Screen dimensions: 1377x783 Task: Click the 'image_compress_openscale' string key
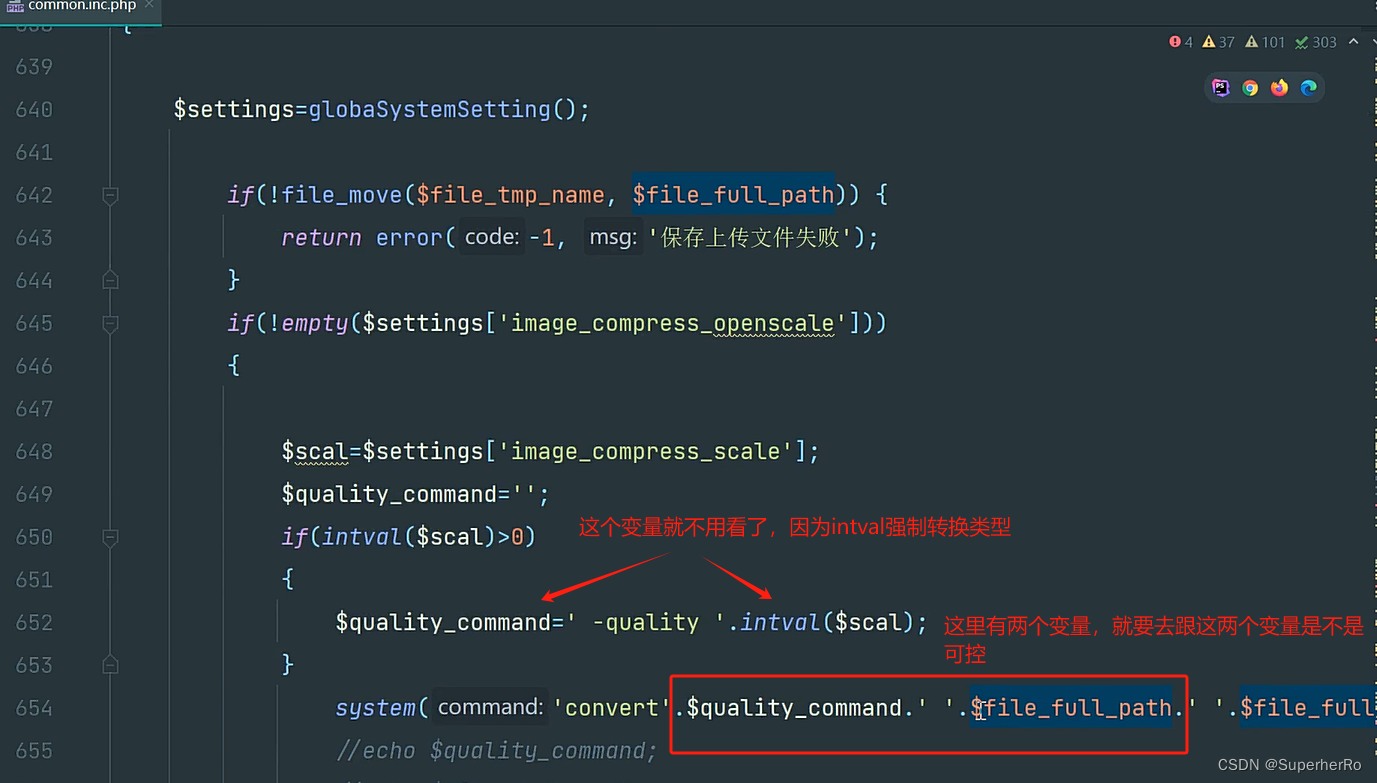673,324
